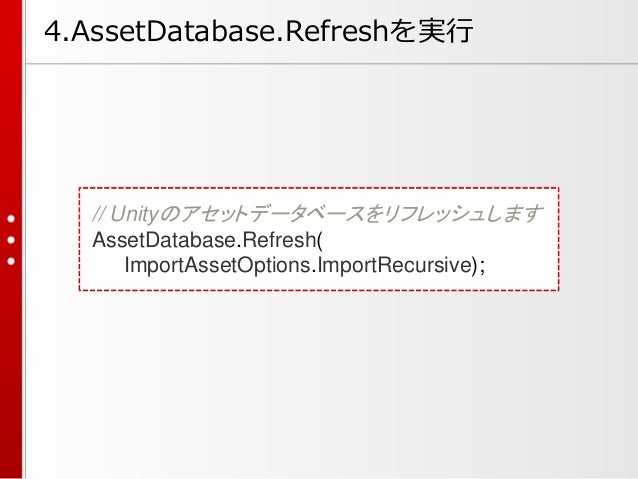Click the middle white dot on red sidebar
Image resolution: width=638 pixels, height=479 pixels.
(x=11, y=240)
